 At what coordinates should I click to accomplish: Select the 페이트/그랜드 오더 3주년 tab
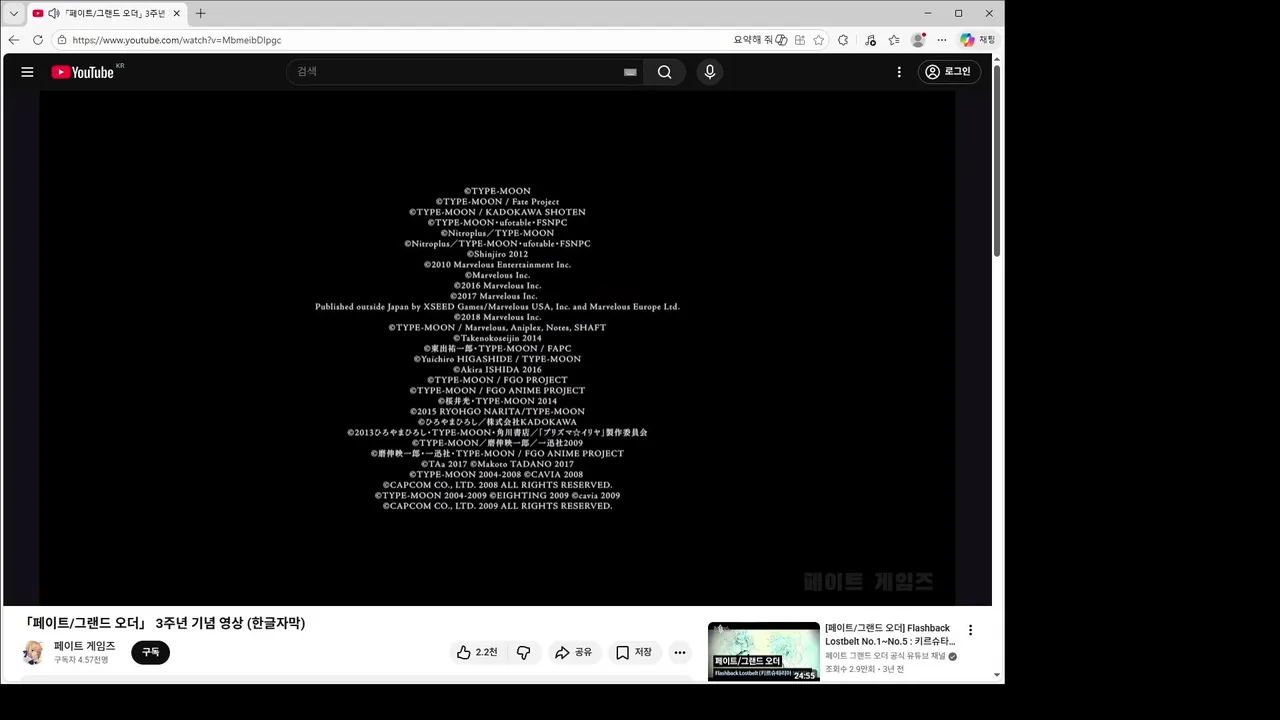tap(106, 13)
